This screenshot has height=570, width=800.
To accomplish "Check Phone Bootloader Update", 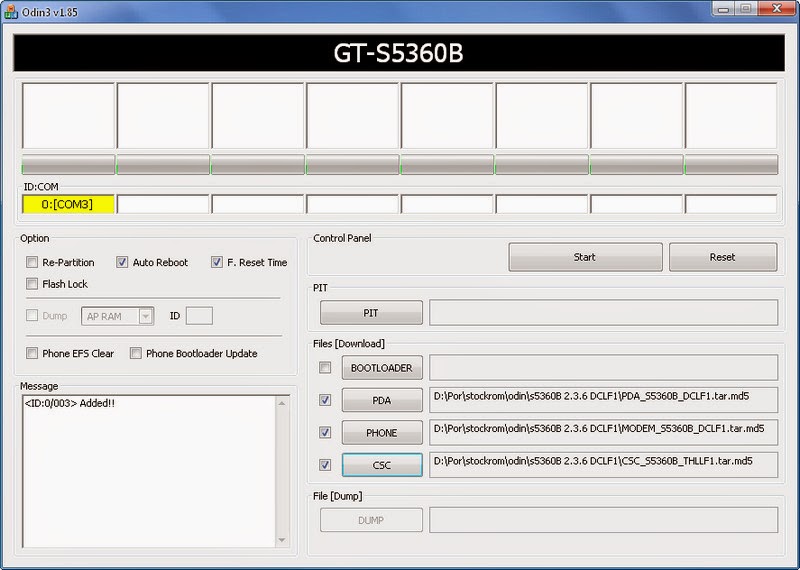I will pos(136,353).
